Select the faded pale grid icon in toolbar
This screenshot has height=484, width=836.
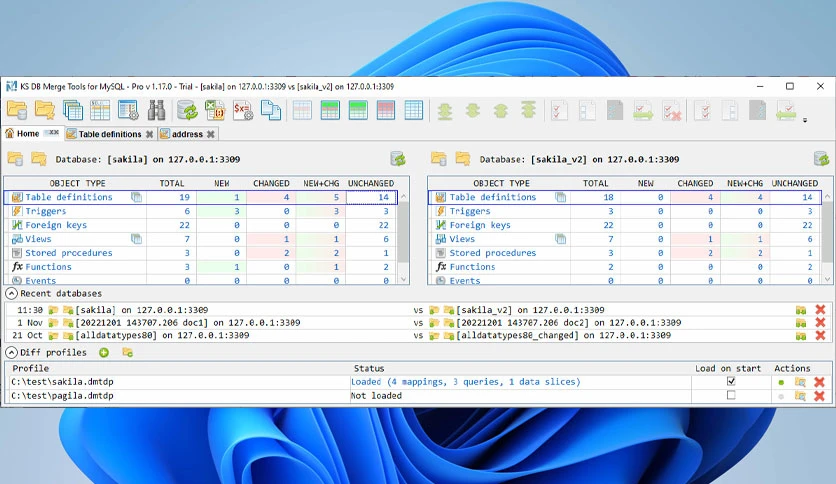[302, 110]
